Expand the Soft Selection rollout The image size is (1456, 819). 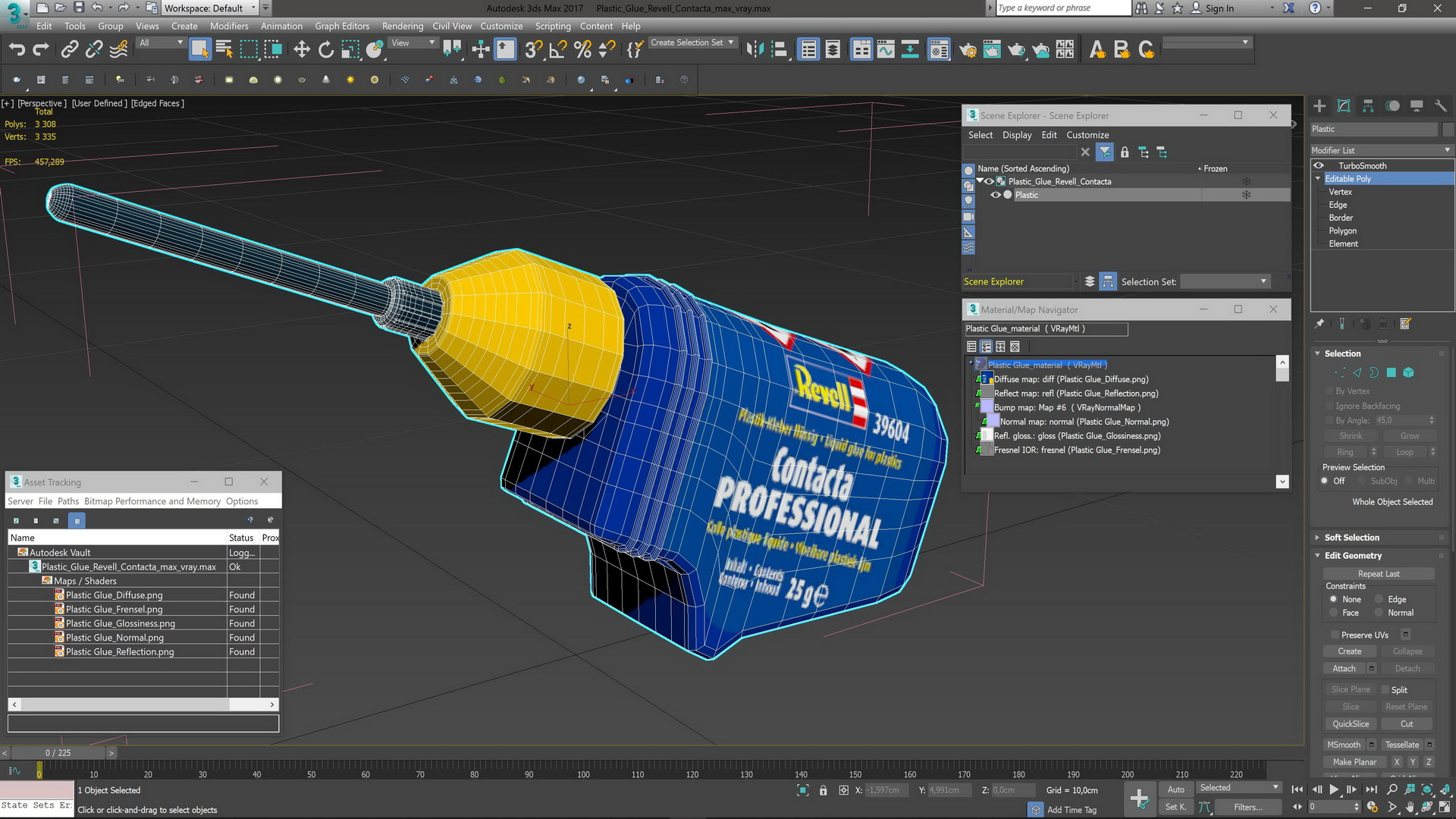point(1318,538)
